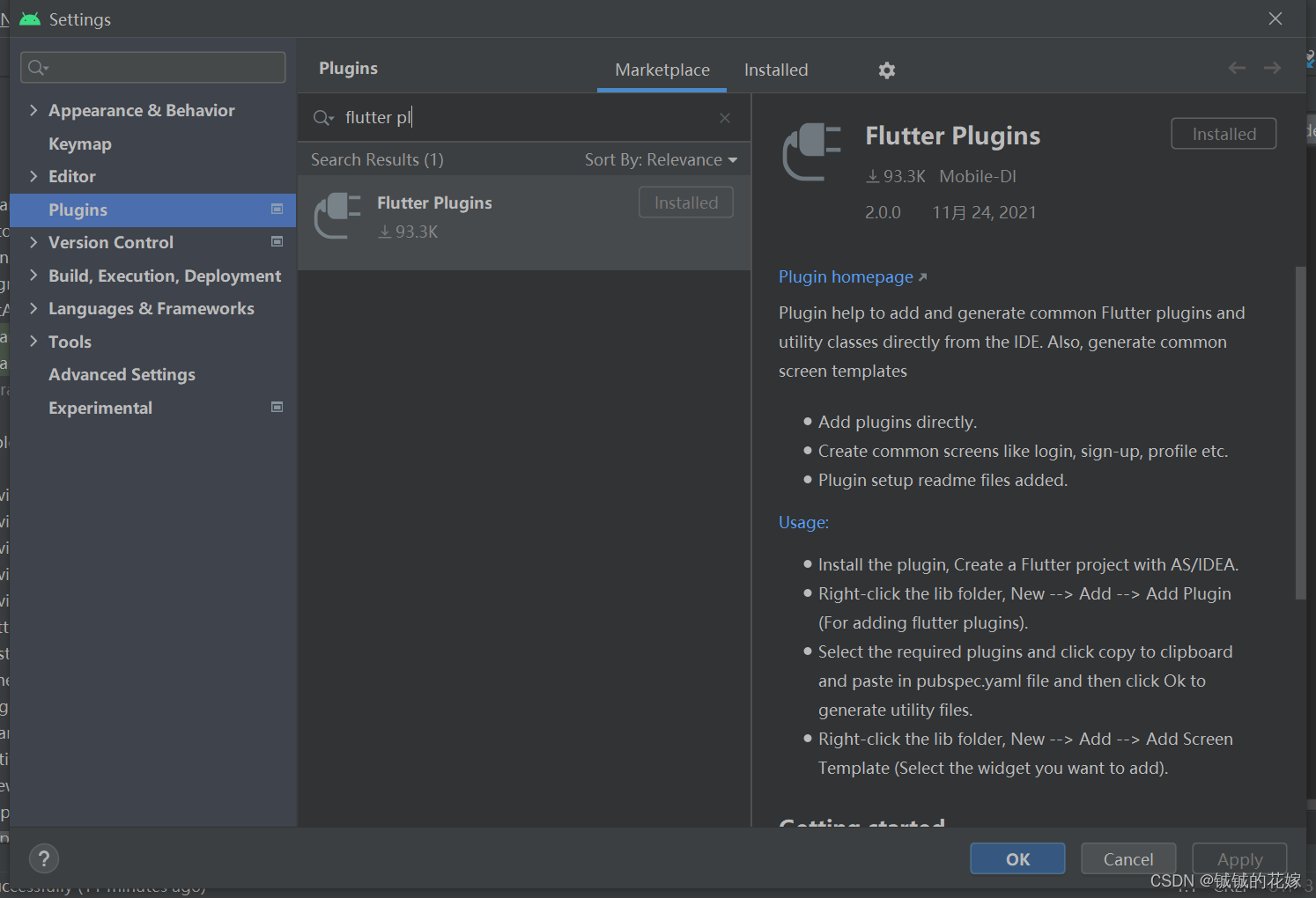This screenshot has height=898, width=1316.
Task: Expand Version Control section
Action: pyautogui.click(x=33, y=242)
